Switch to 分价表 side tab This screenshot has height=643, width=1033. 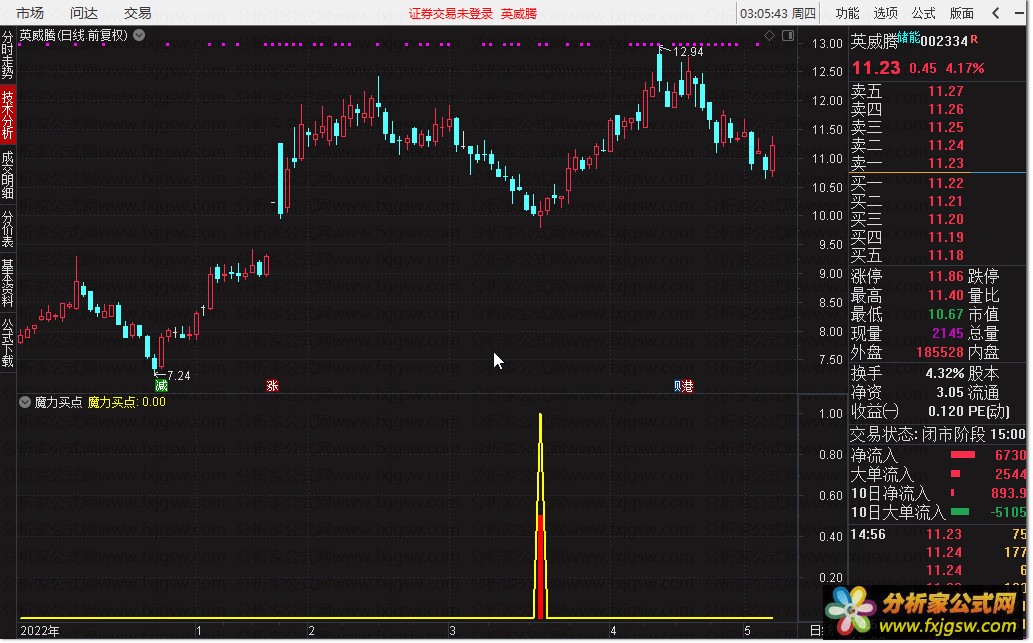(7, 229)
